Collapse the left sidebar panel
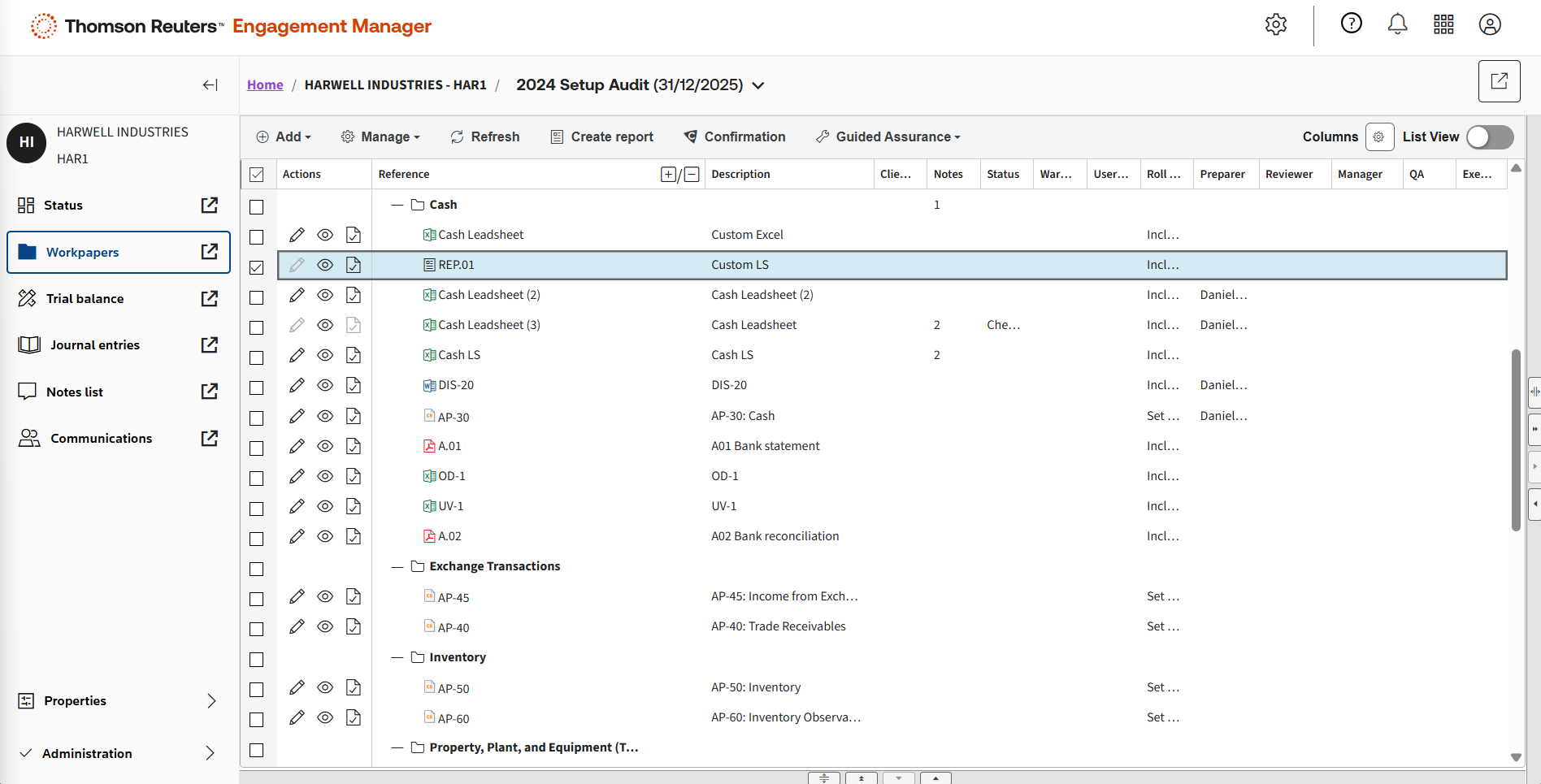Viewport: 1541px width, 784px height. (210, 84)
